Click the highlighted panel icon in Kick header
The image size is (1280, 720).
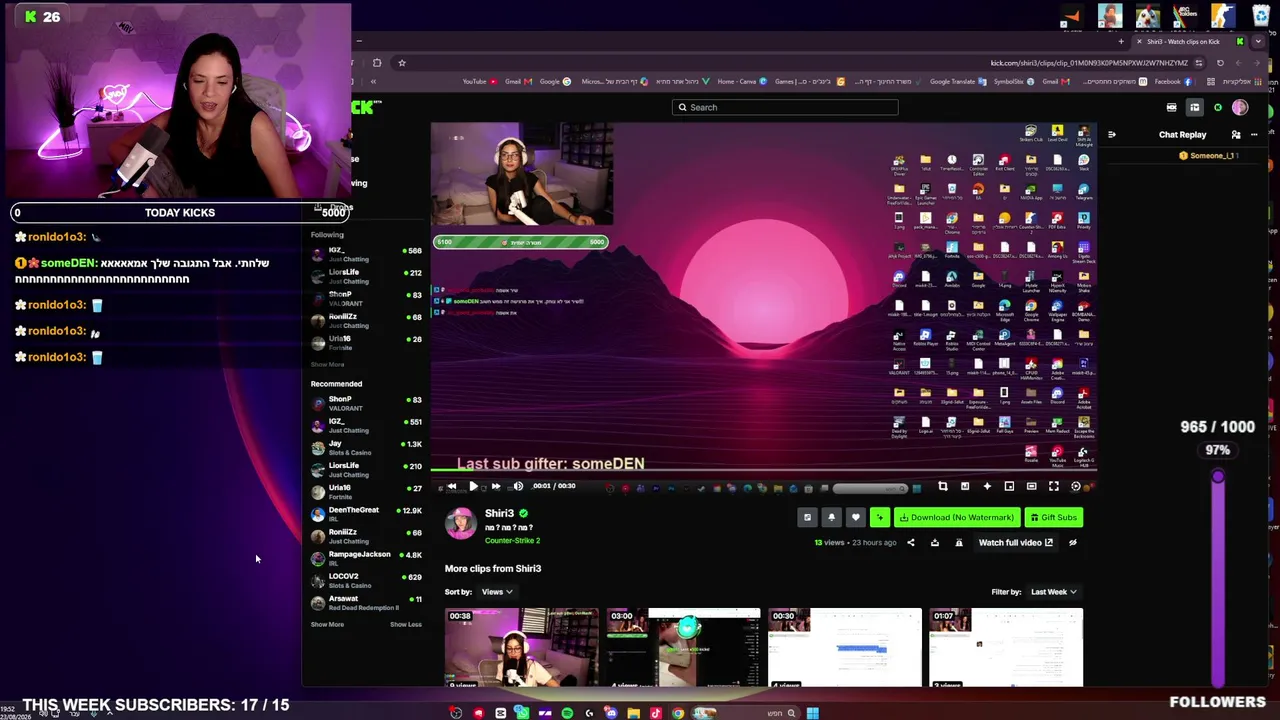click(1194, 107)
